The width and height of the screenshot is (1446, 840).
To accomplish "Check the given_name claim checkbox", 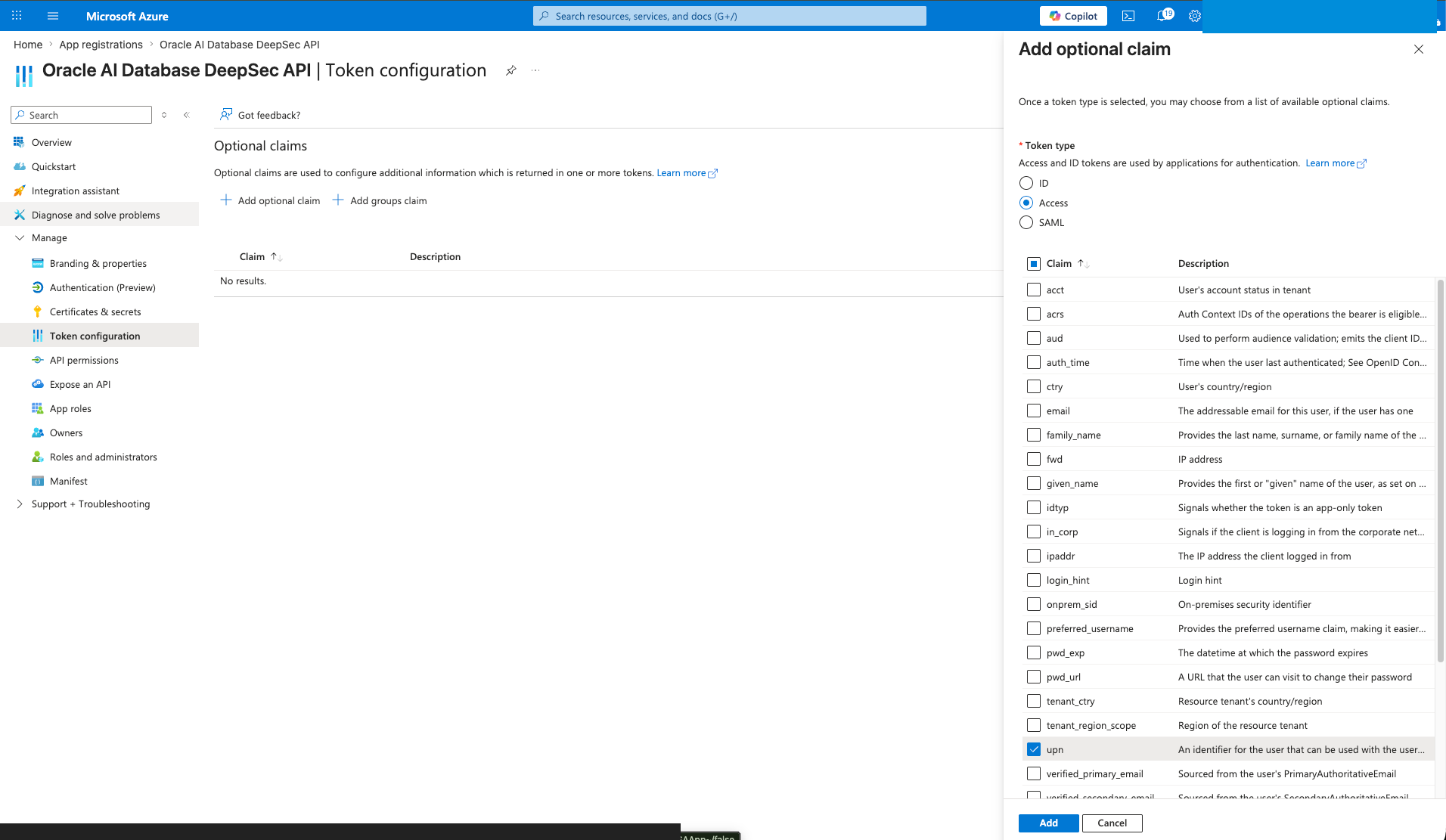I will (1034, 483).
